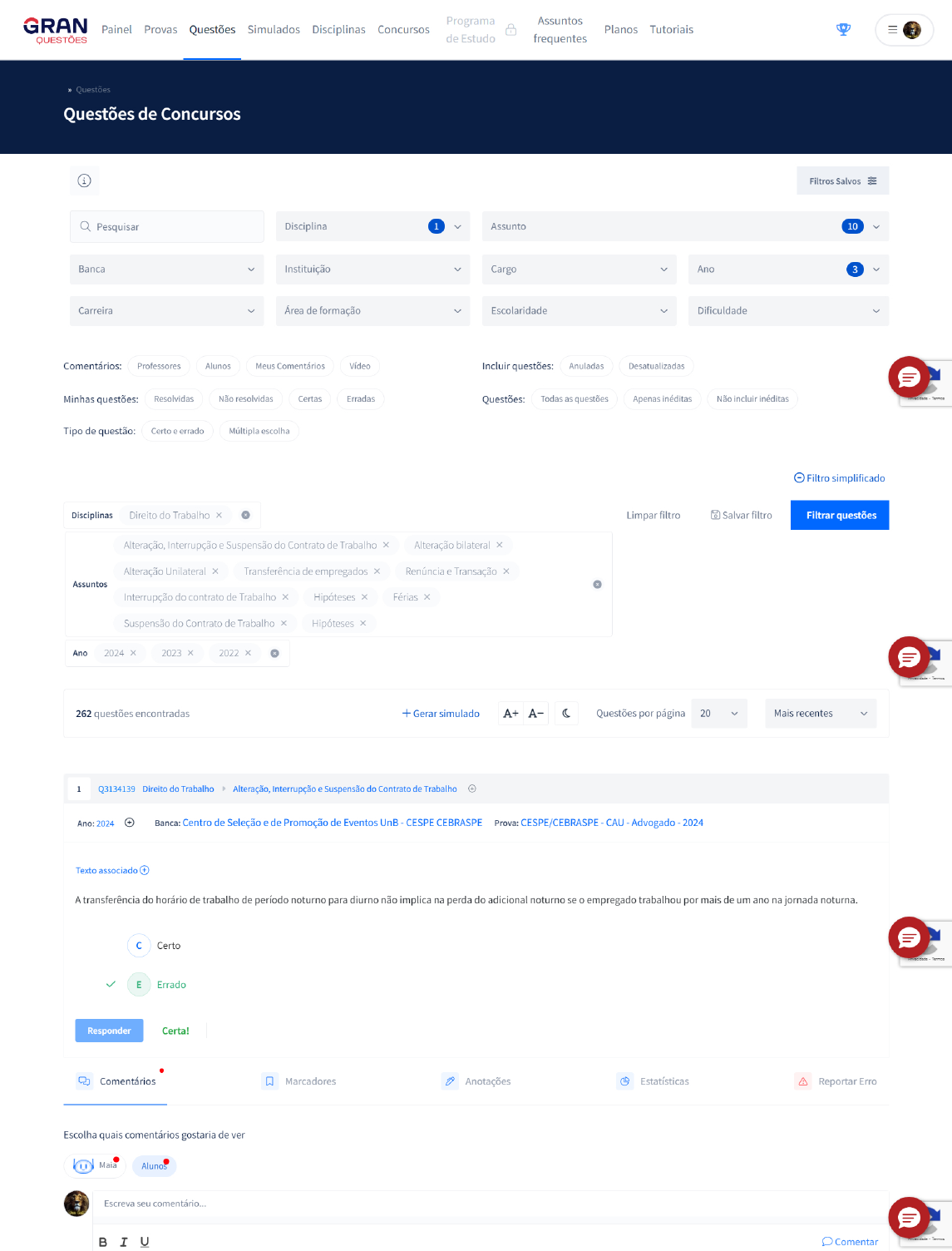Select the Errado answer option
The height and width of the screenshot is (1251, 952).
click(x=139, y=985)
